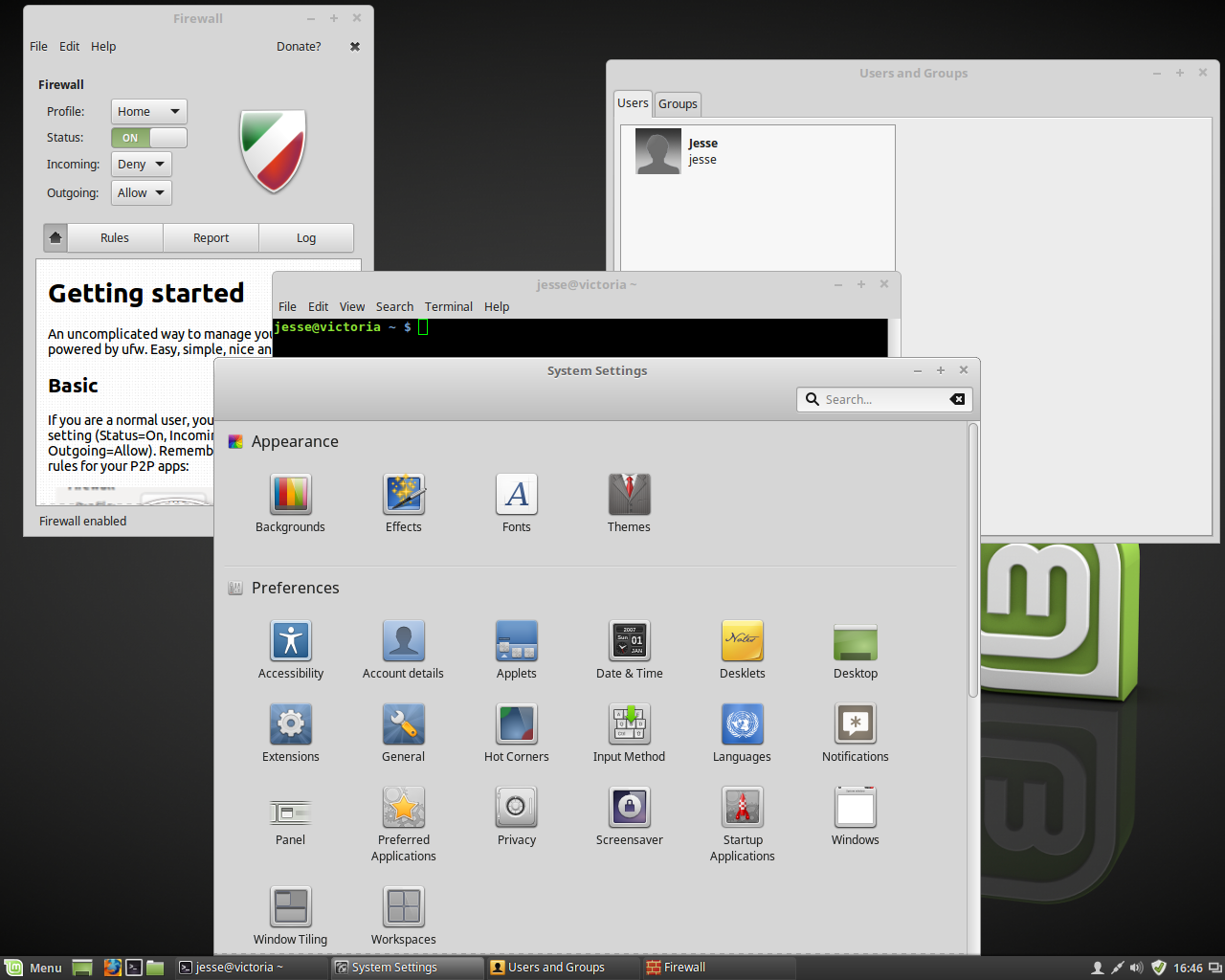Open General settings icon
Image resolution: width=1225 pixels, height=980 pixels.
[x=404, y=724]
